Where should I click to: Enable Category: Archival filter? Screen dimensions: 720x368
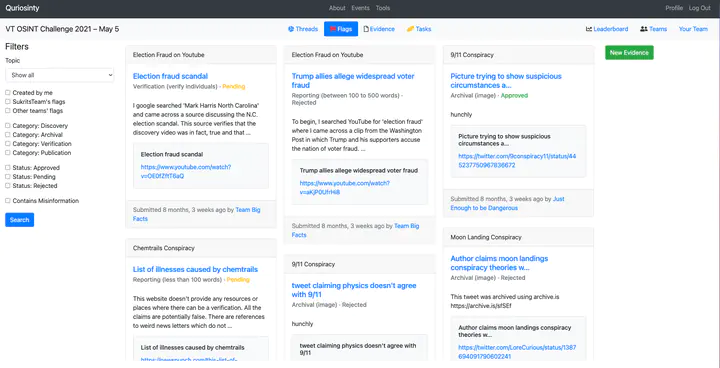coord(8,135)
